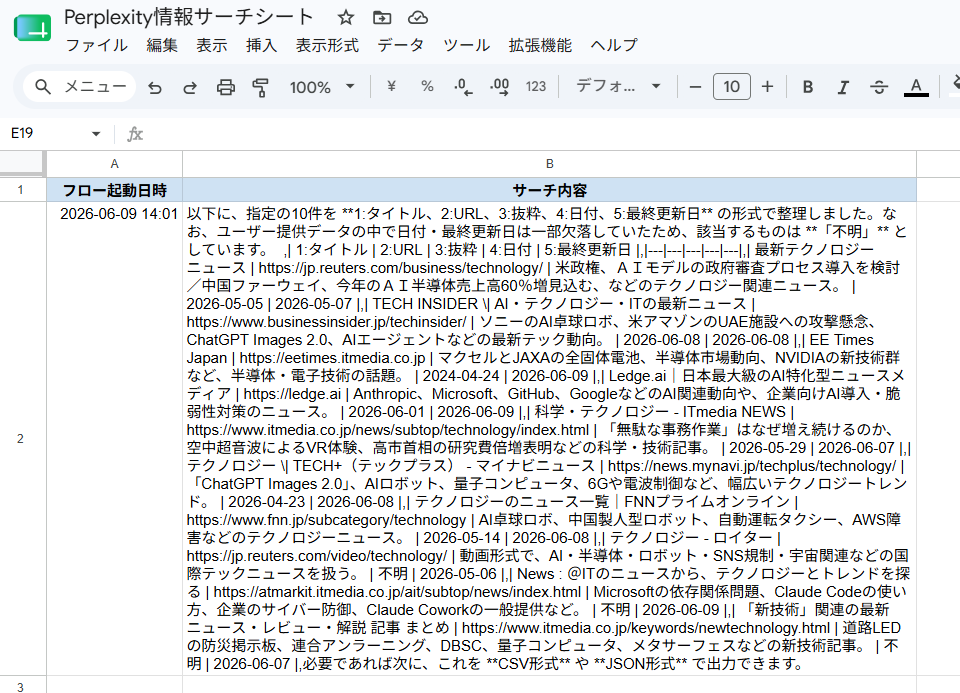960x693 pixels.
Task: Select the paint format tool
Action: point(261,88)
